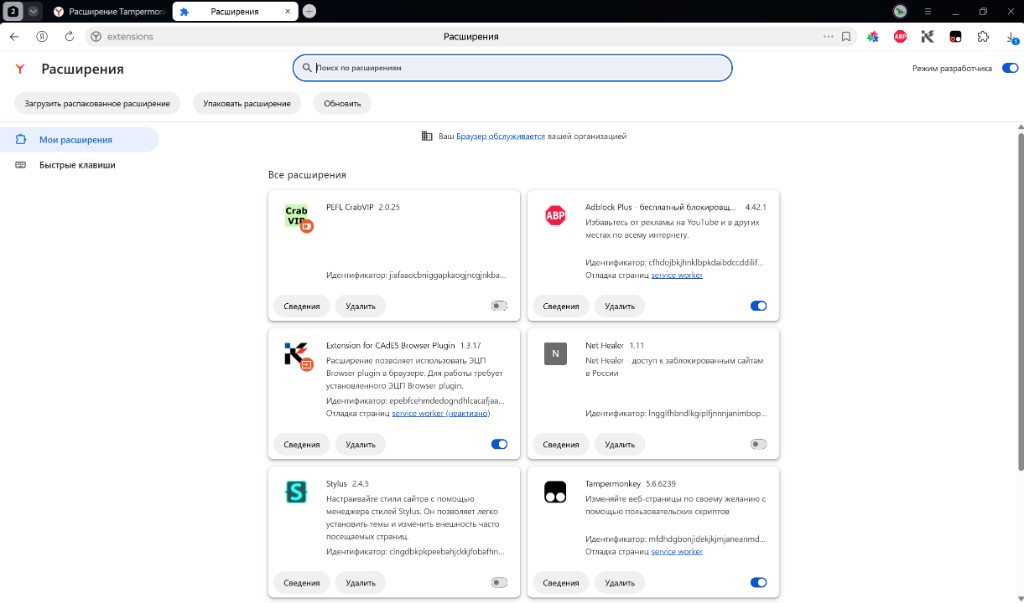1024x603 pixels.
Task: Click the bookmark icon in address bar
Action: (x=846, y=37)
